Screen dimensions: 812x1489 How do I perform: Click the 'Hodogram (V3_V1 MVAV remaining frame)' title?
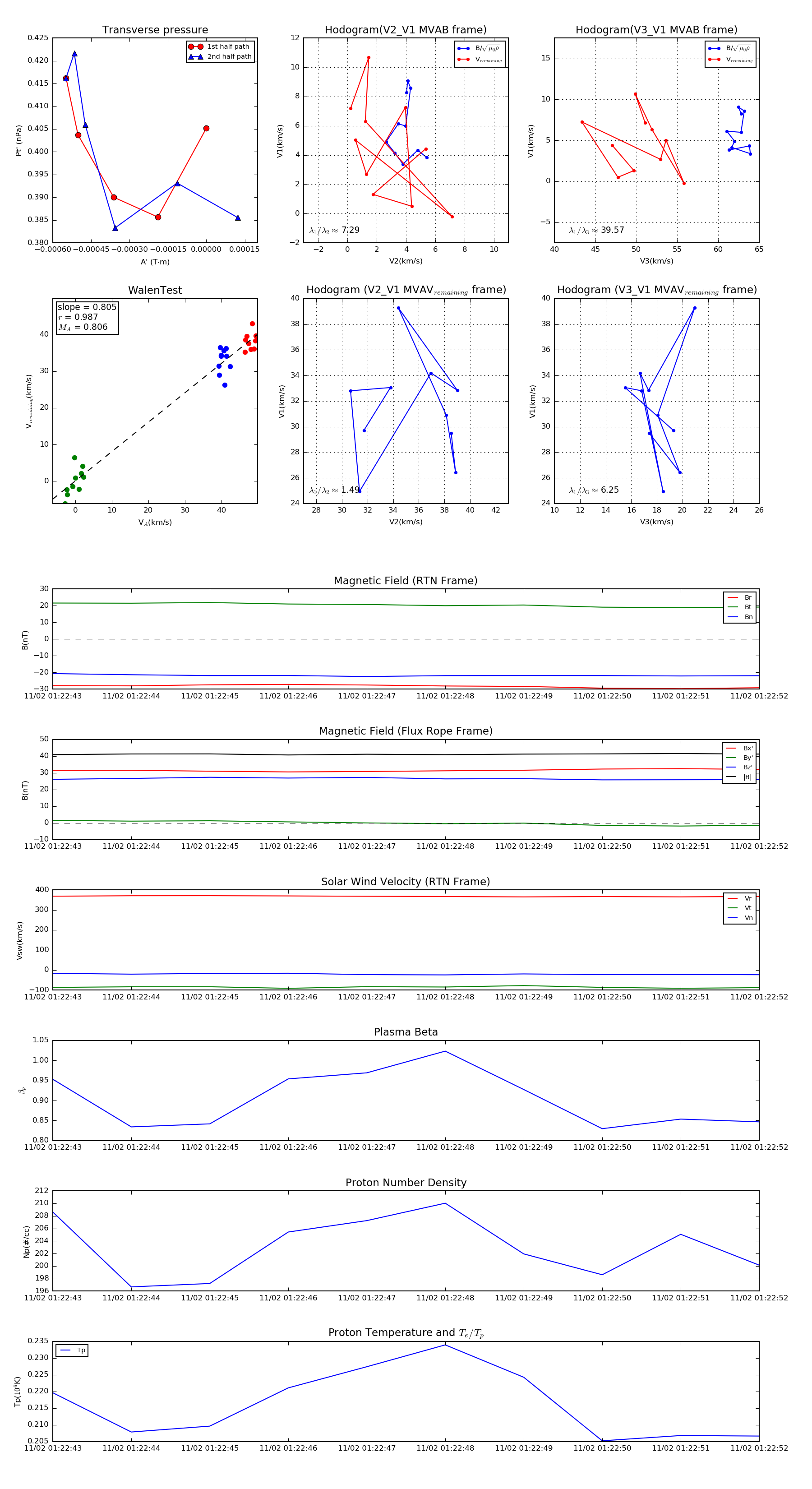click(x=656, y=290)
